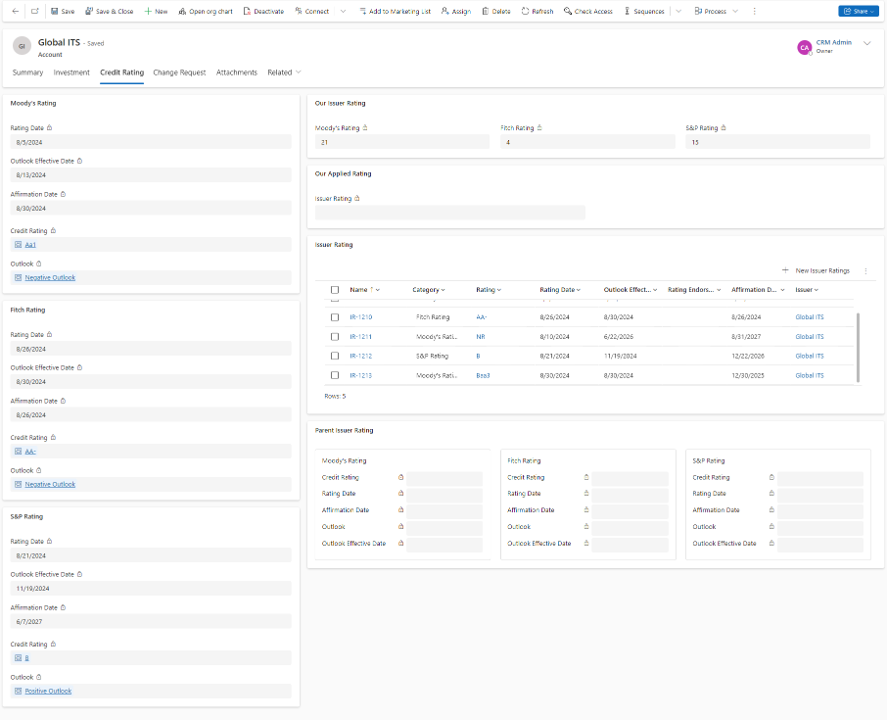Click the Check Access command

[x=588, y=11]
